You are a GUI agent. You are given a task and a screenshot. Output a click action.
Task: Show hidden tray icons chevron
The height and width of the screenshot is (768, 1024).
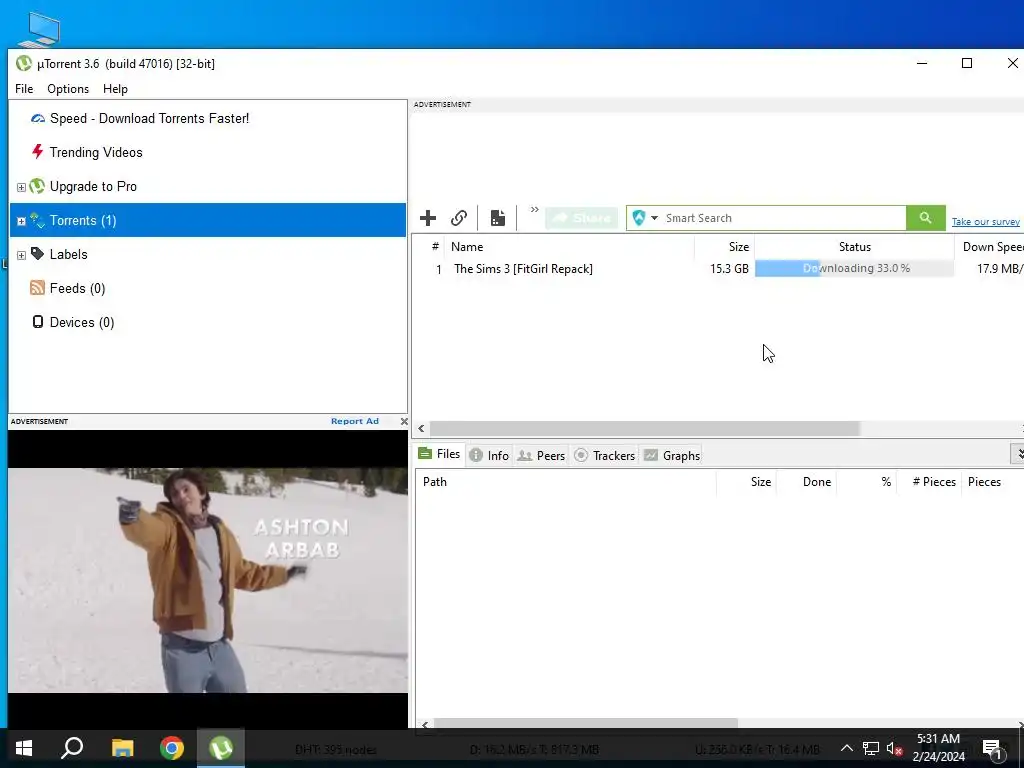coord(846,748)
